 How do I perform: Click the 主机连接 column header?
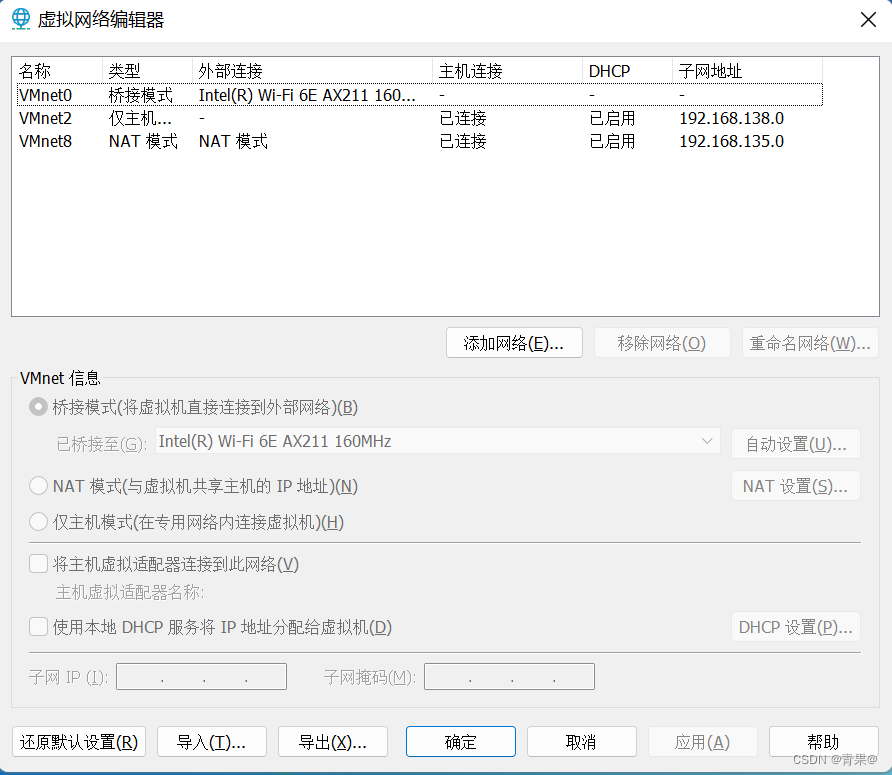tap(507, 71)
